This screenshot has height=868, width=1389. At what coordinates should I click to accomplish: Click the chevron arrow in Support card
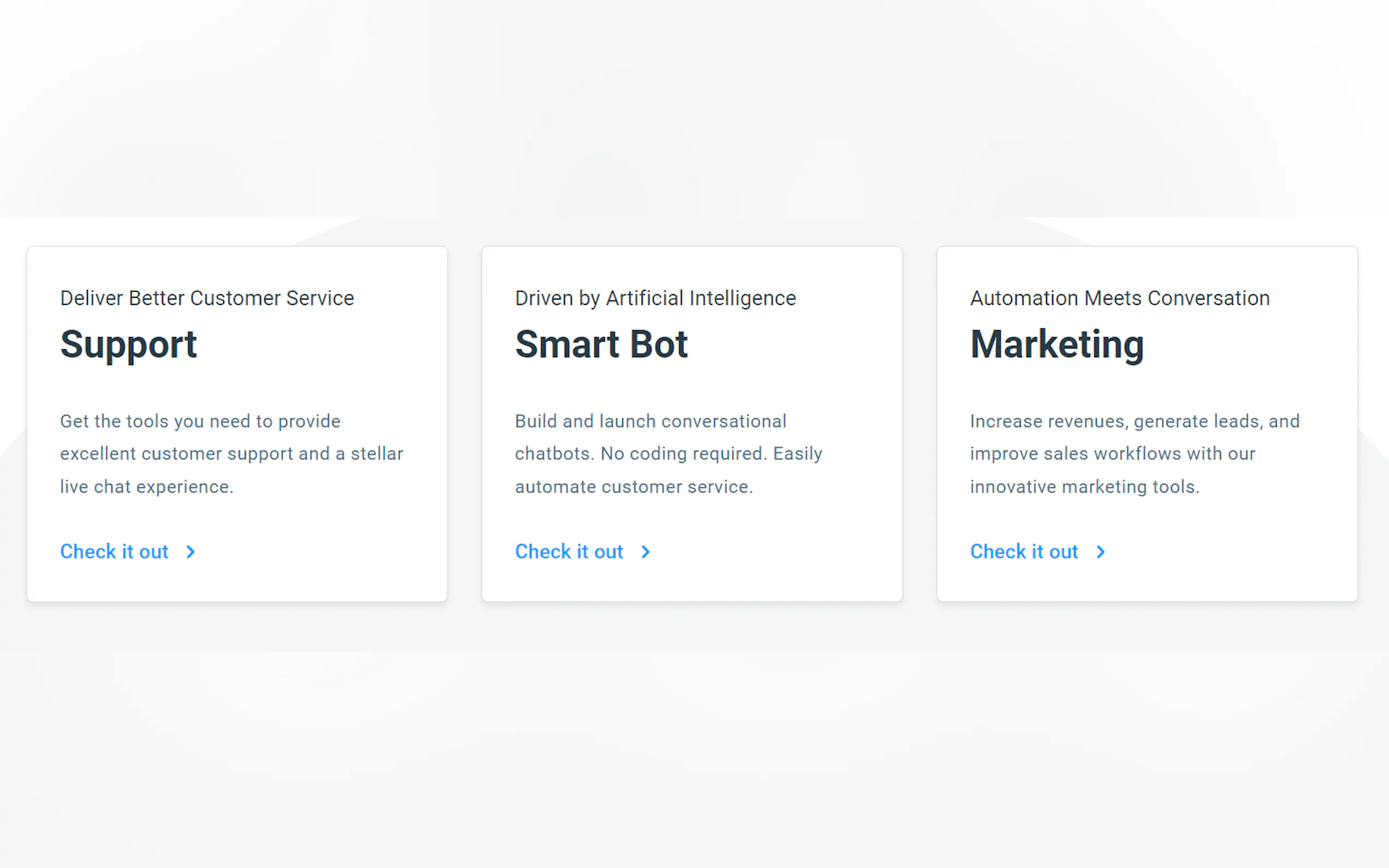(x=191, y=552)
